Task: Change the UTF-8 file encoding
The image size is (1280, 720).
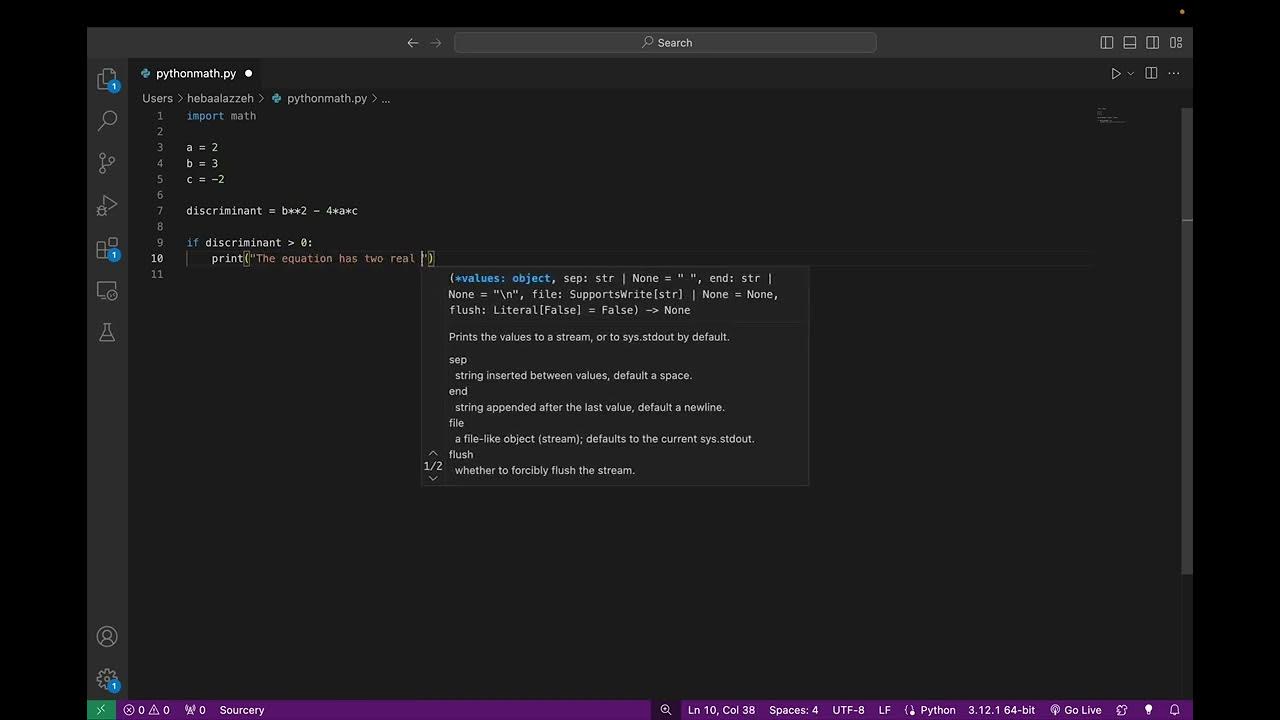Action: point(848,710)
